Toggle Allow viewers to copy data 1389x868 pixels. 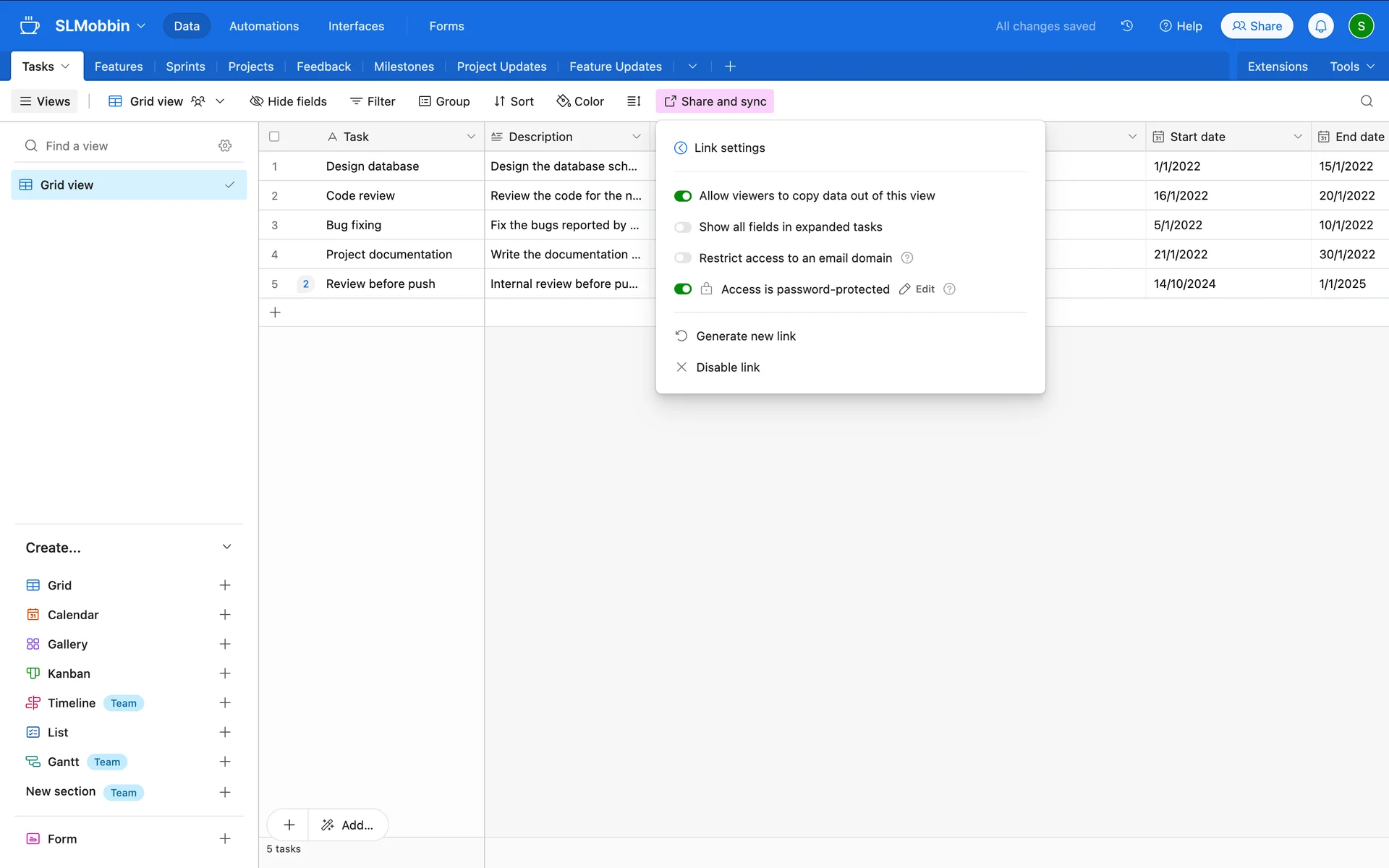(683, 196)
